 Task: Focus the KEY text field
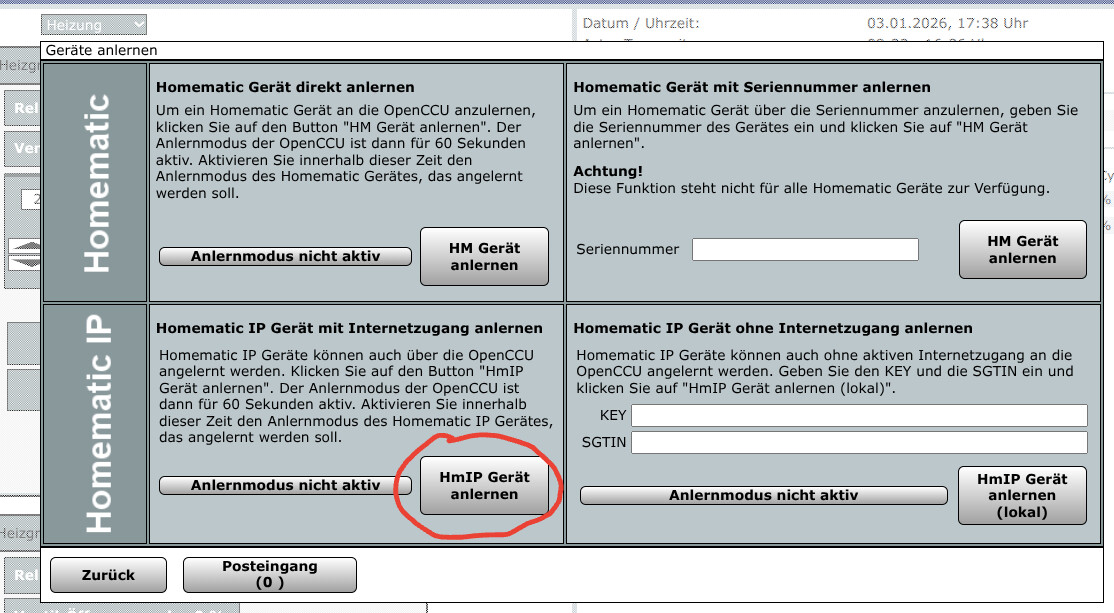click(x=858, y=415)
